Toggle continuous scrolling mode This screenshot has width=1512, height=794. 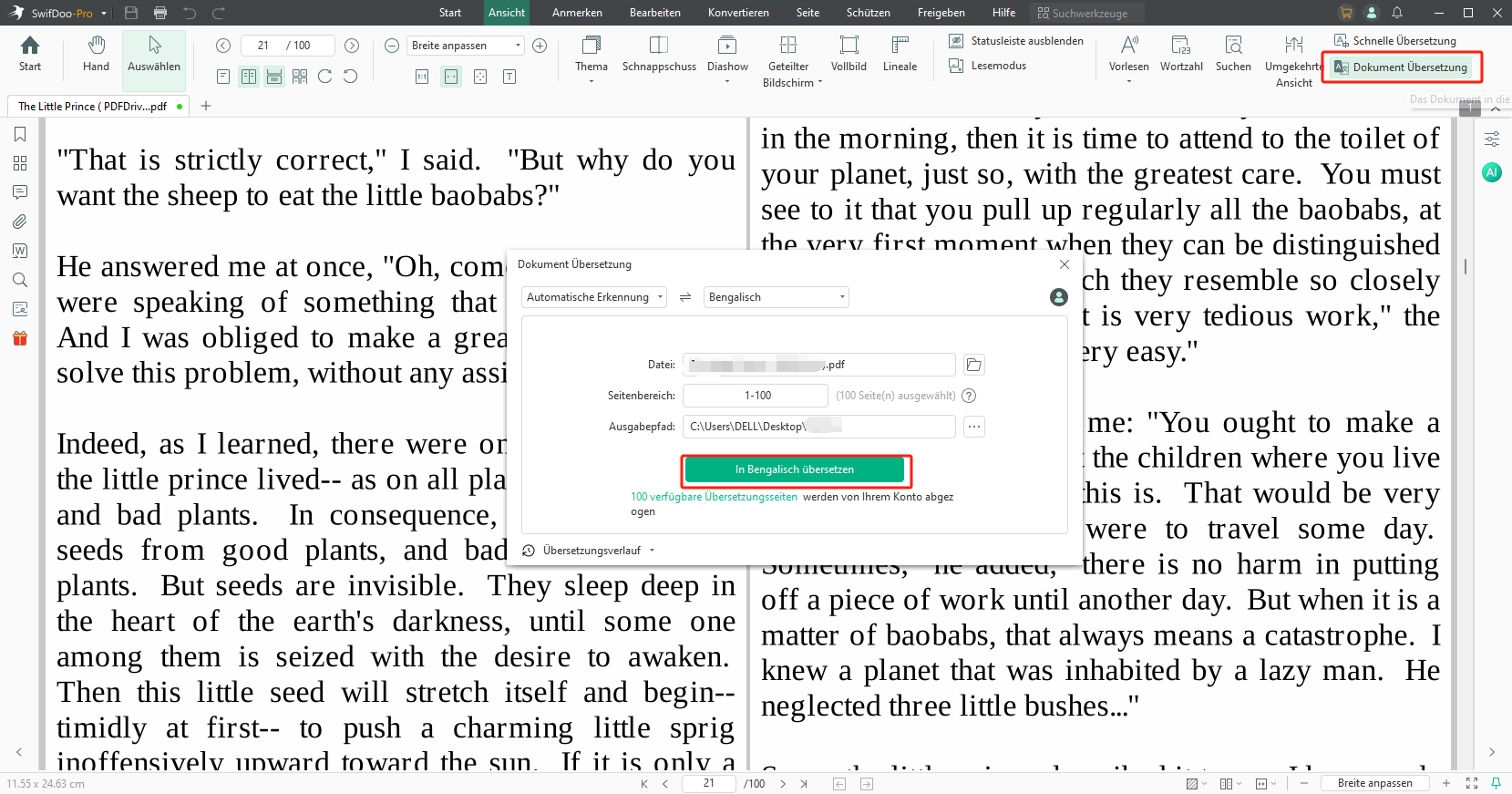coord(274,77)
